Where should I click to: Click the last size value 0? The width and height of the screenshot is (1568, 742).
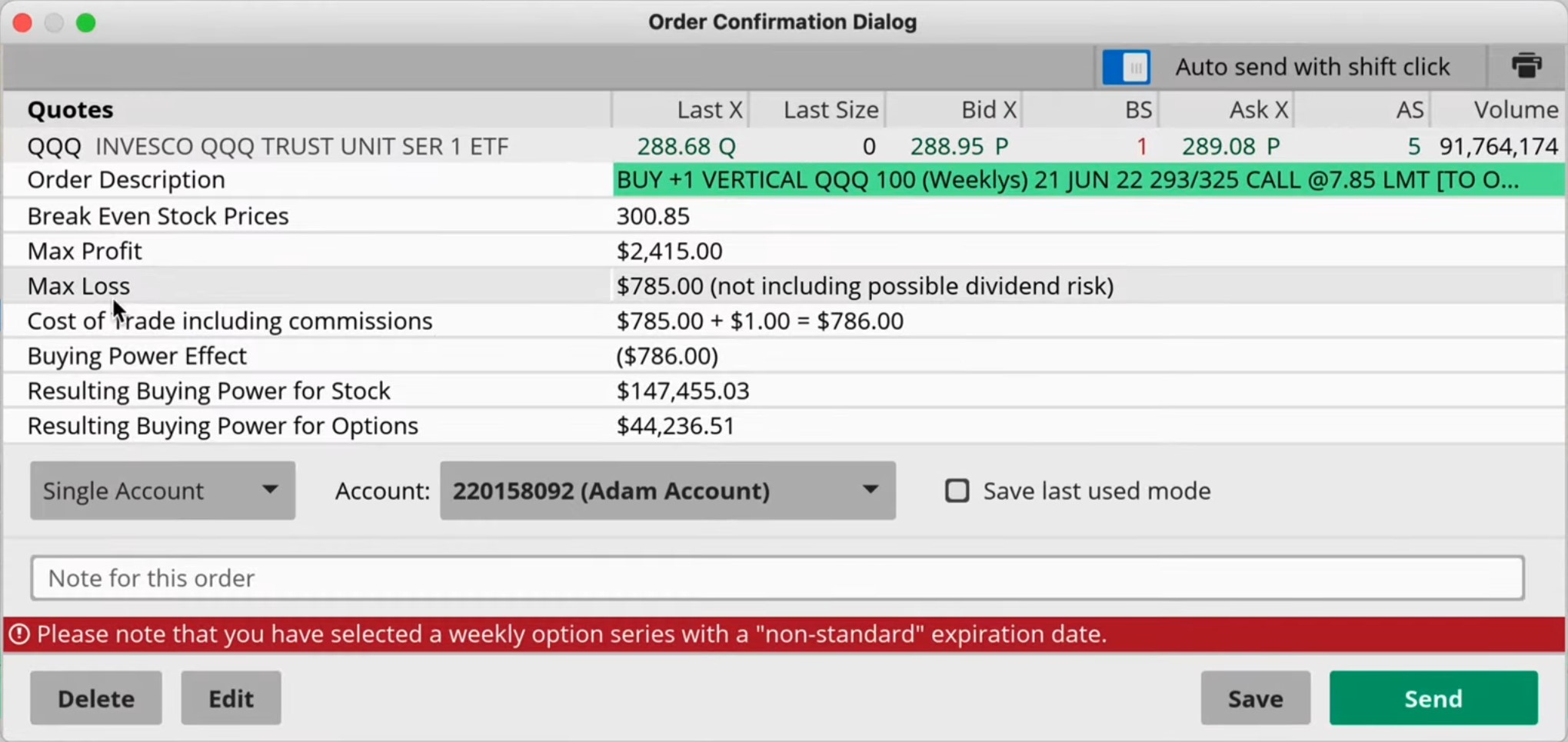point(869,146)
